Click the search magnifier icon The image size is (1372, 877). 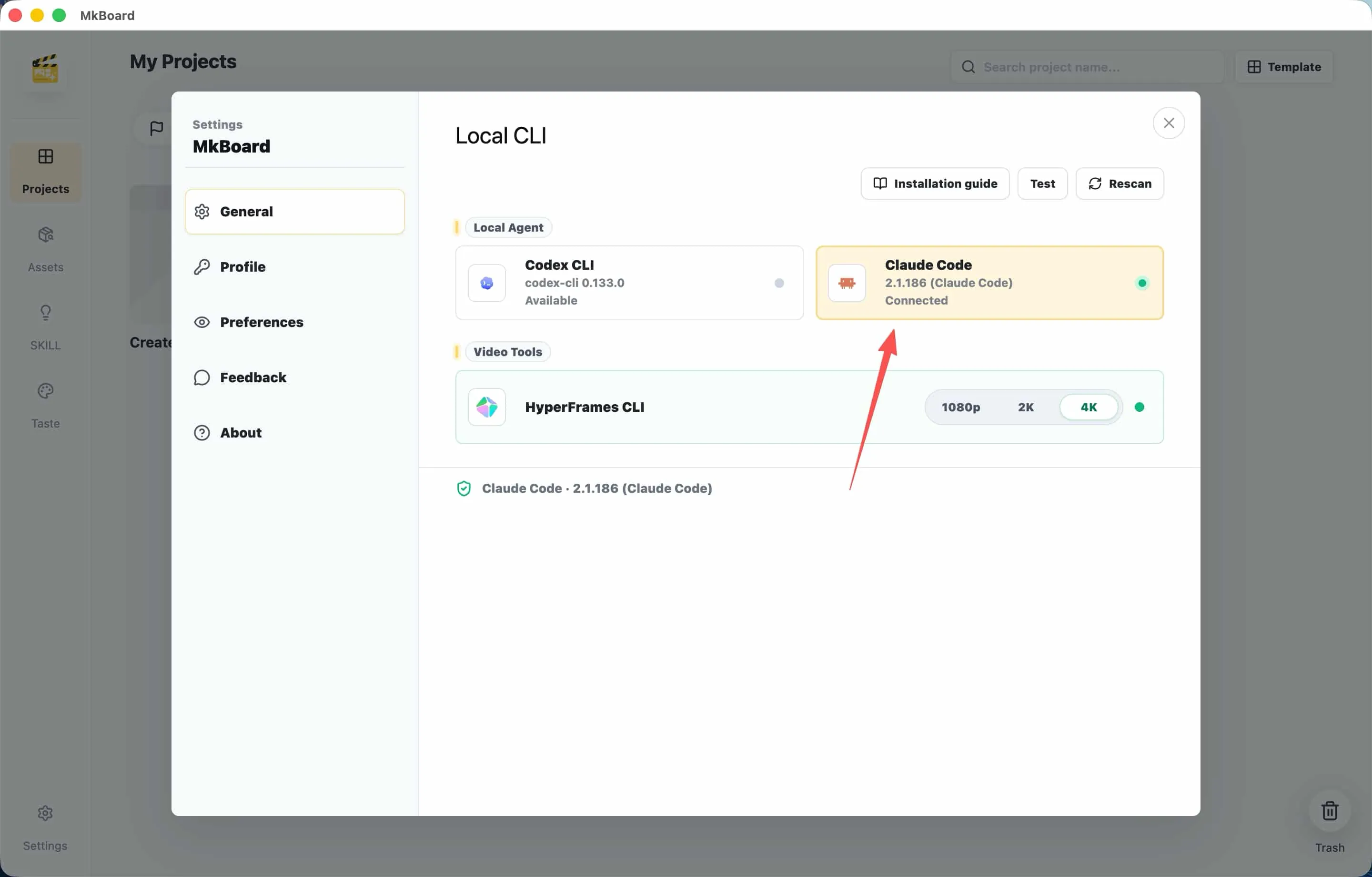coord(968,67)
